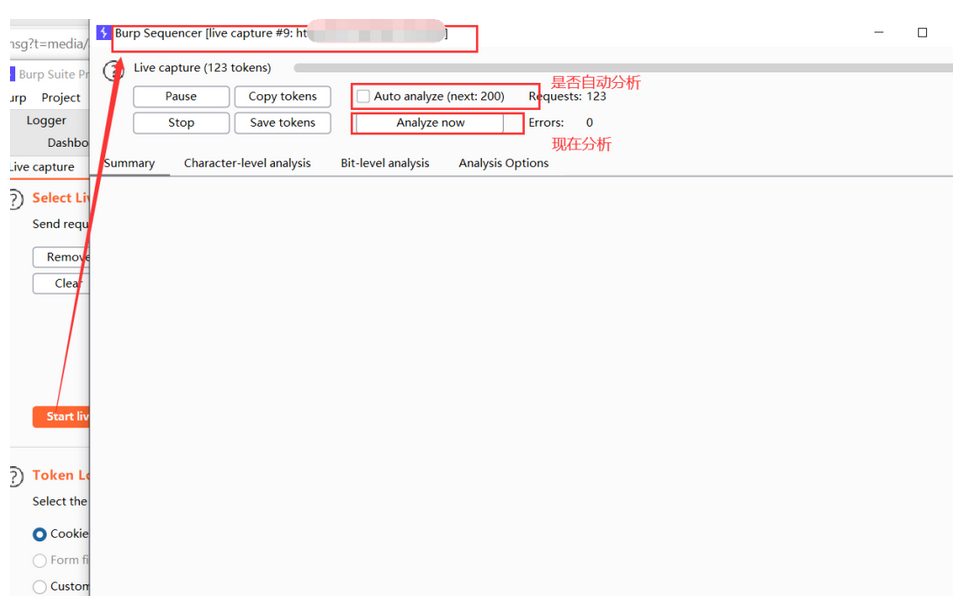Select the Custom location radio button

point(40,586)
